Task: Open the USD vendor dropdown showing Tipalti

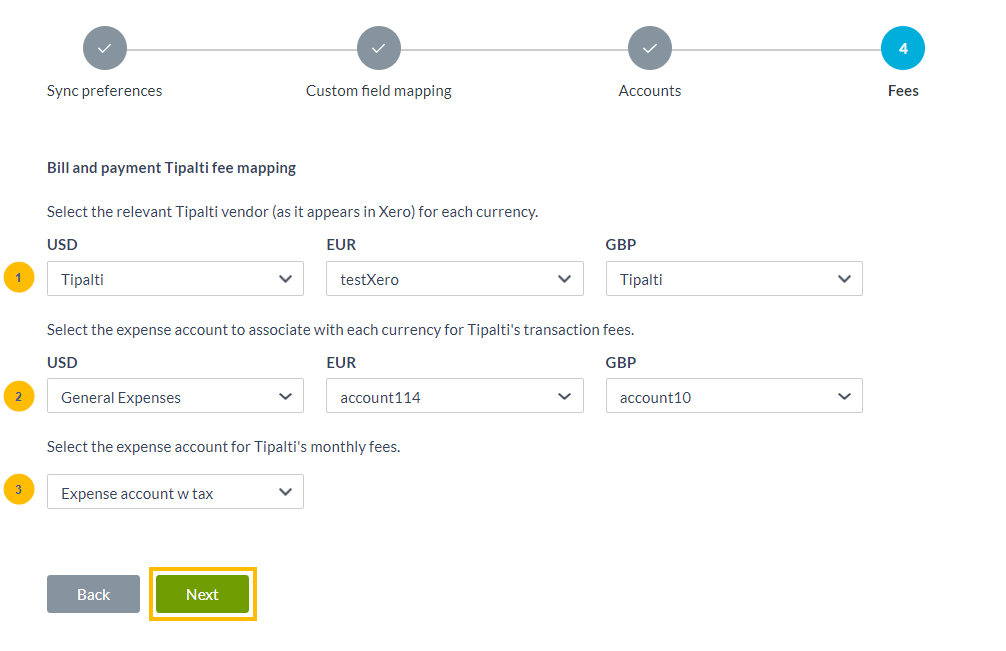Action: [x=175, y=278]
